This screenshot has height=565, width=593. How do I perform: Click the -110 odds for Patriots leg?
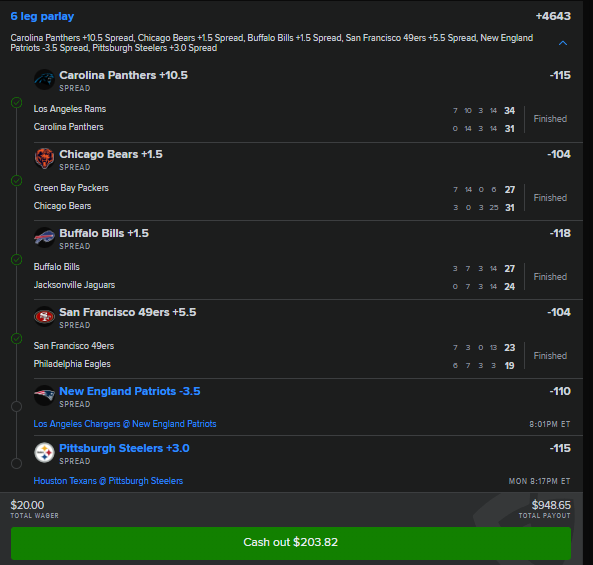(560, 391)
